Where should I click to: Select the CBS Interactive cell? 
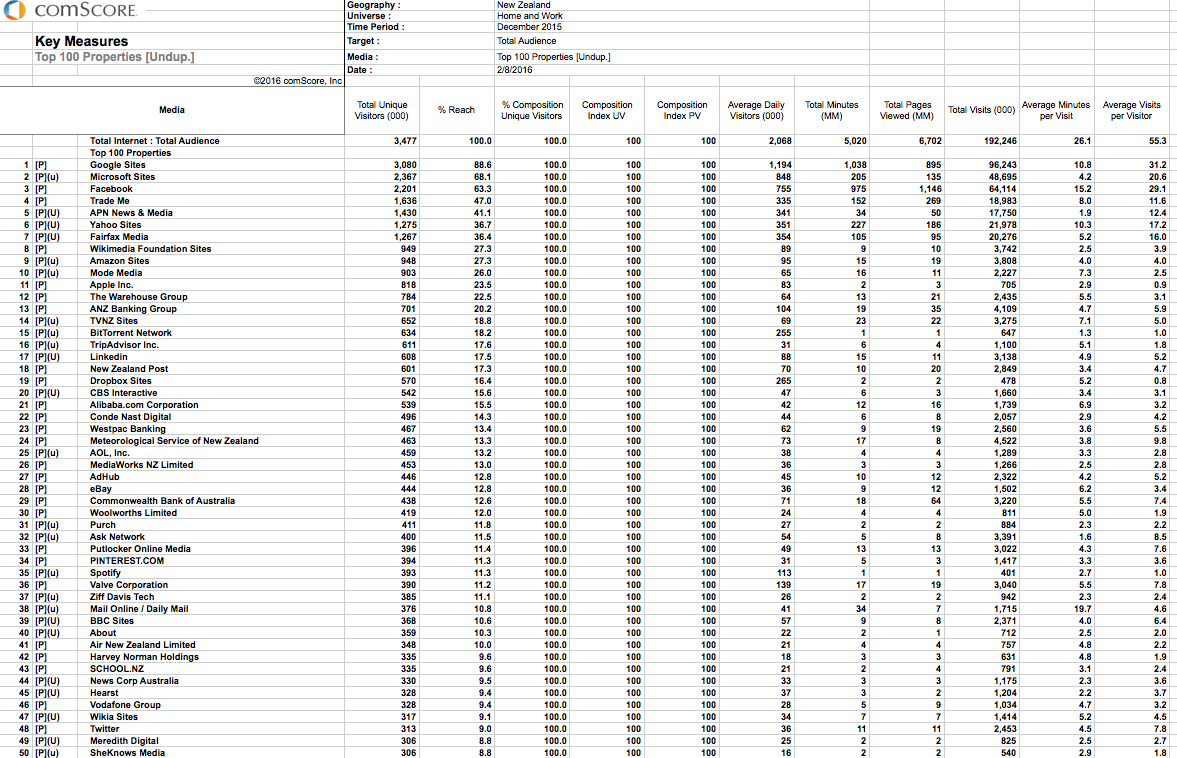[x=124, y=393]
